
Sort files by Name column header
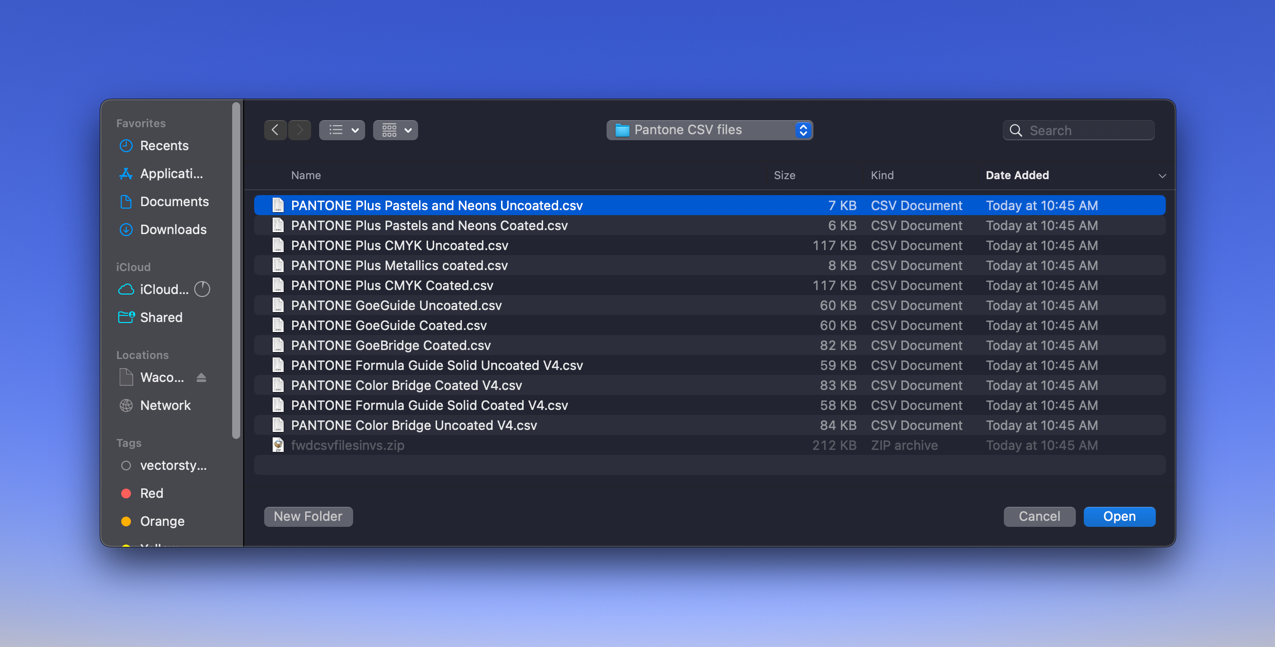pos(306,175)
